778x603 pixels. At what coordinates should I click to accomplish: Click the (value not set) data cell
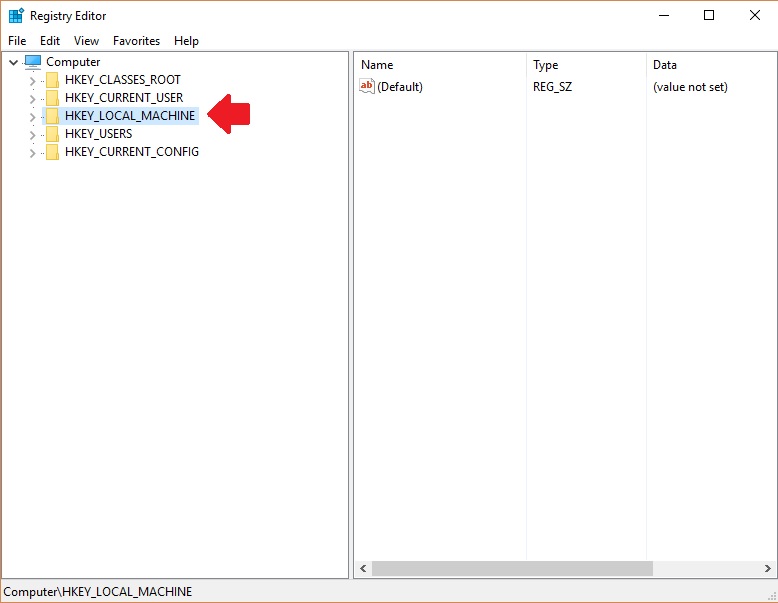pos(690,87)
